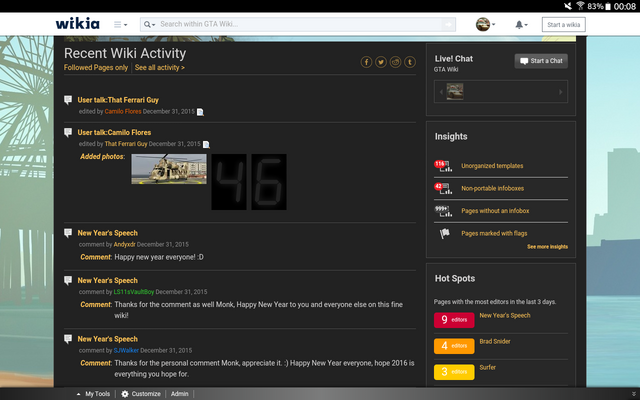Viewport: 640px width, 400px height.
Task: Tap the 00:08 clock in status bar
Action: coord(624,6)
